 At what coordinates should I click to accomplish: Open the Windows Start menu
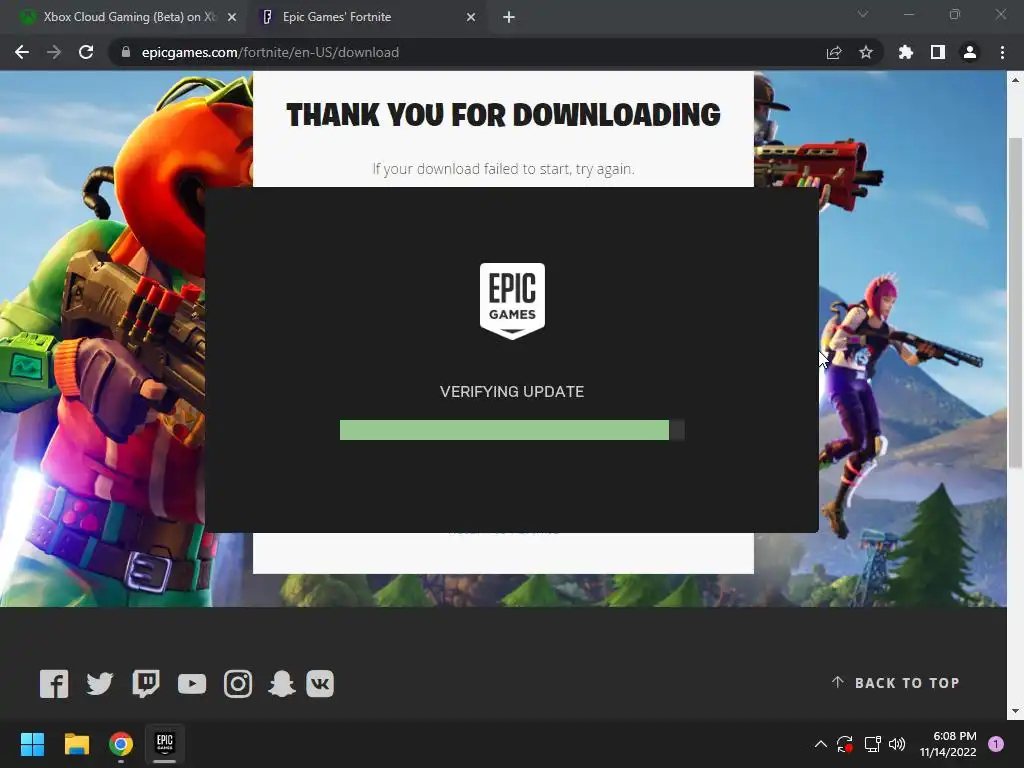[x=32, y=744]
